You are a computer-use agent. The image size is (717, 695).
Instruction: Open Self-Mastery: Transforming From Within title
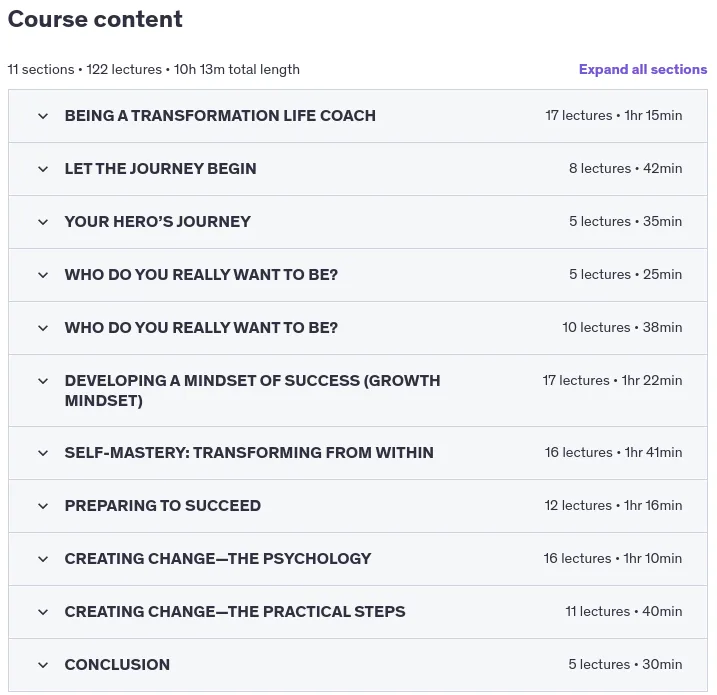point(249,453)
